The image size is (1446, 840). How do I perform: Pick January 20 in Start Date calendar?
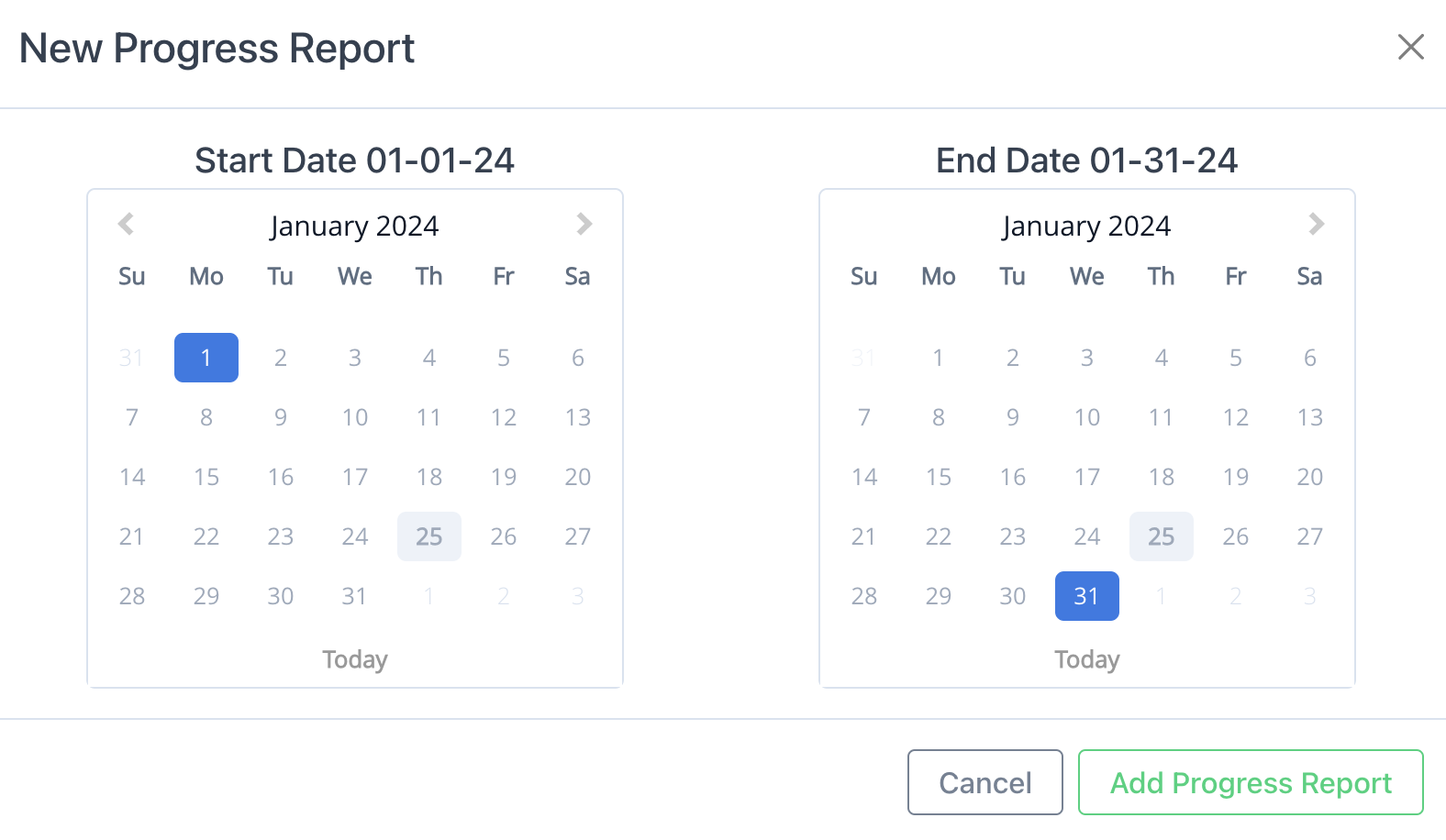(x=578, y=477)
